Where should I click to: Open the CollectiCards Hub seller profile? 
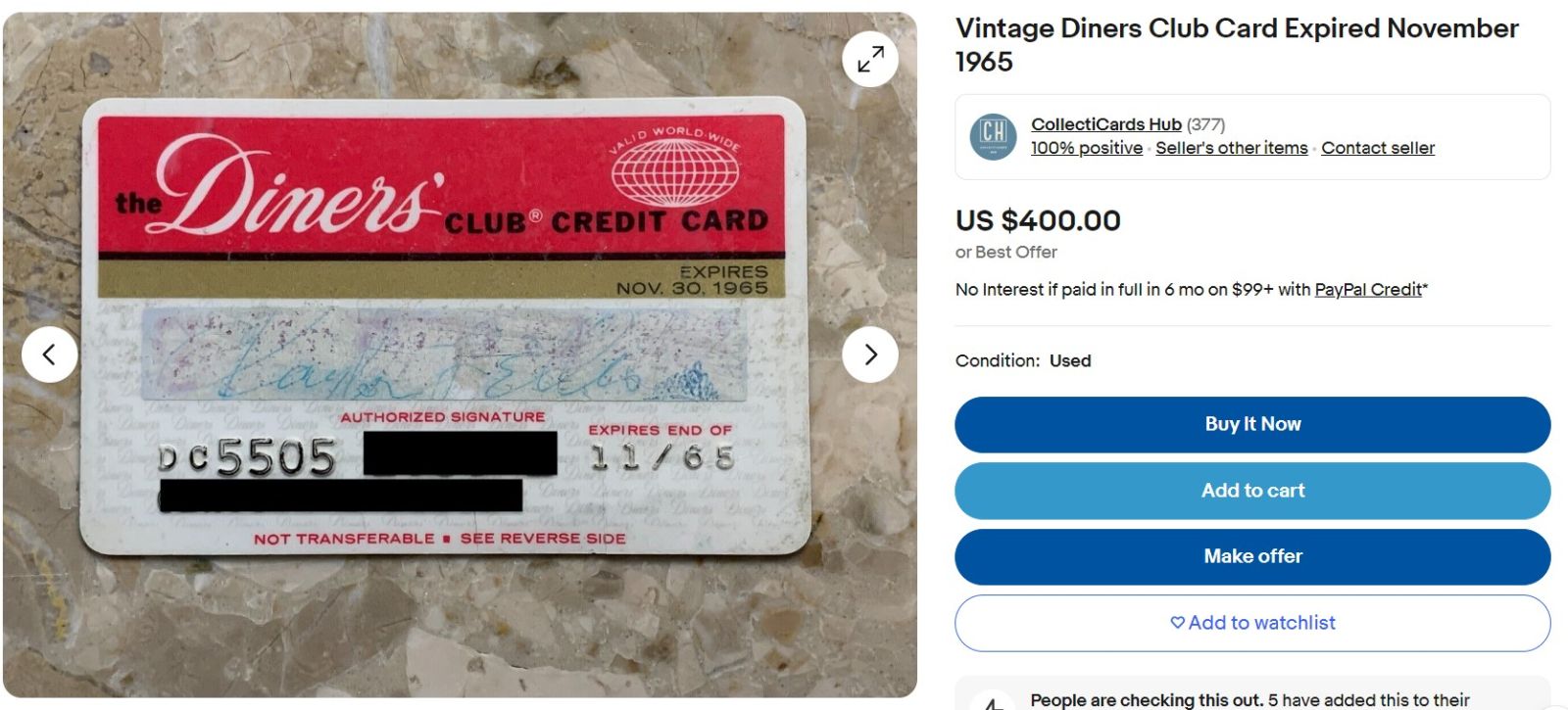point(1105,124)
